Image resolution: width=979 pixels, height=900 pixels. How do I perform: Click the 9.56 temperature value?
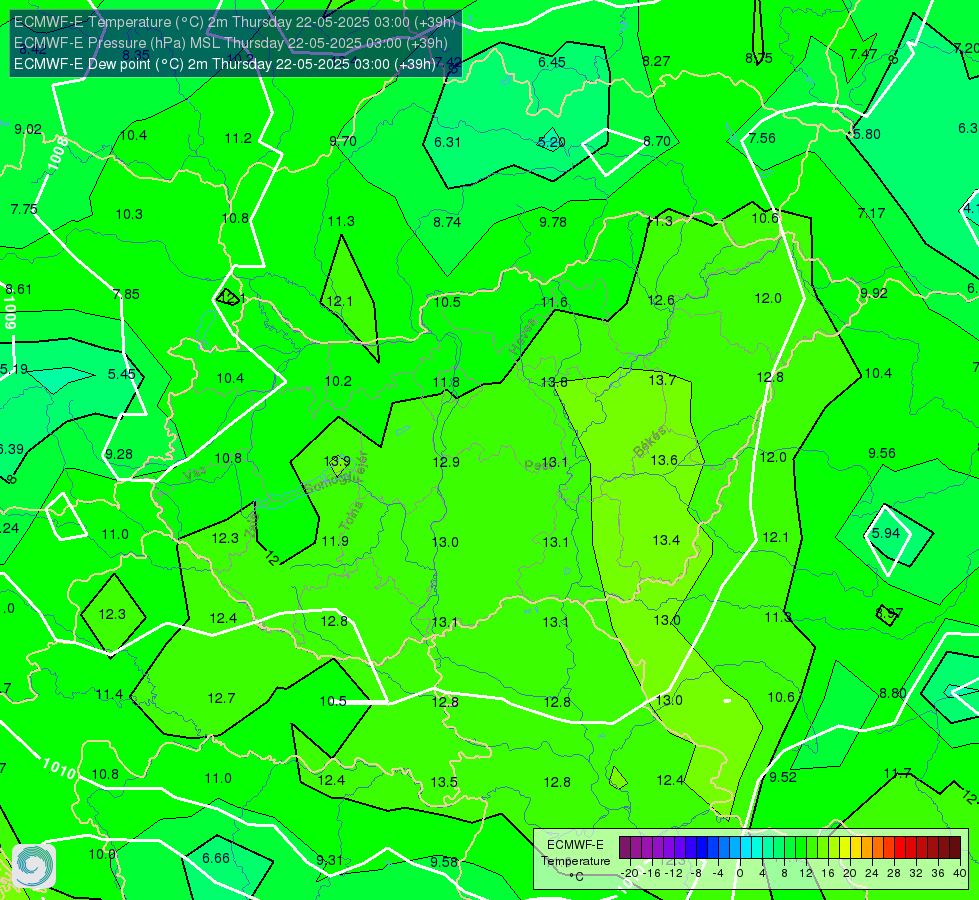click(882, 453)
